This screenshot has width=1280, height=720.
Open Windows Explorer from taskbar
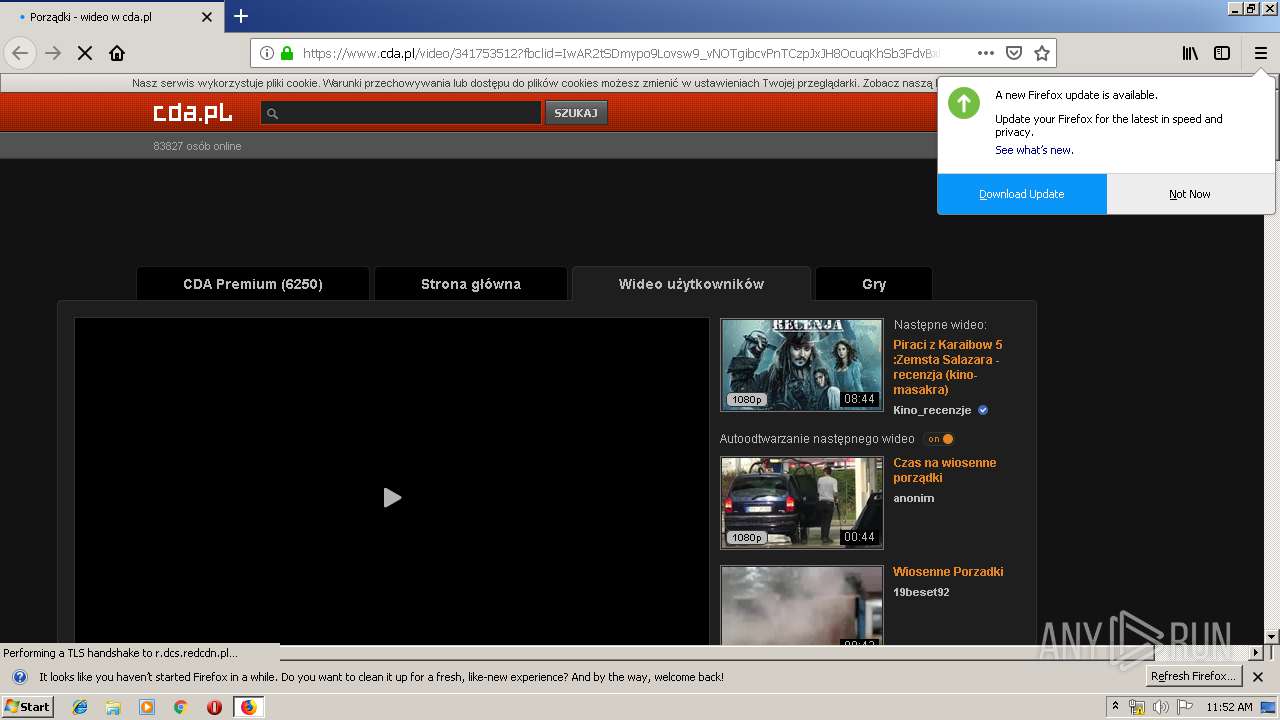[x=113, y=707]
